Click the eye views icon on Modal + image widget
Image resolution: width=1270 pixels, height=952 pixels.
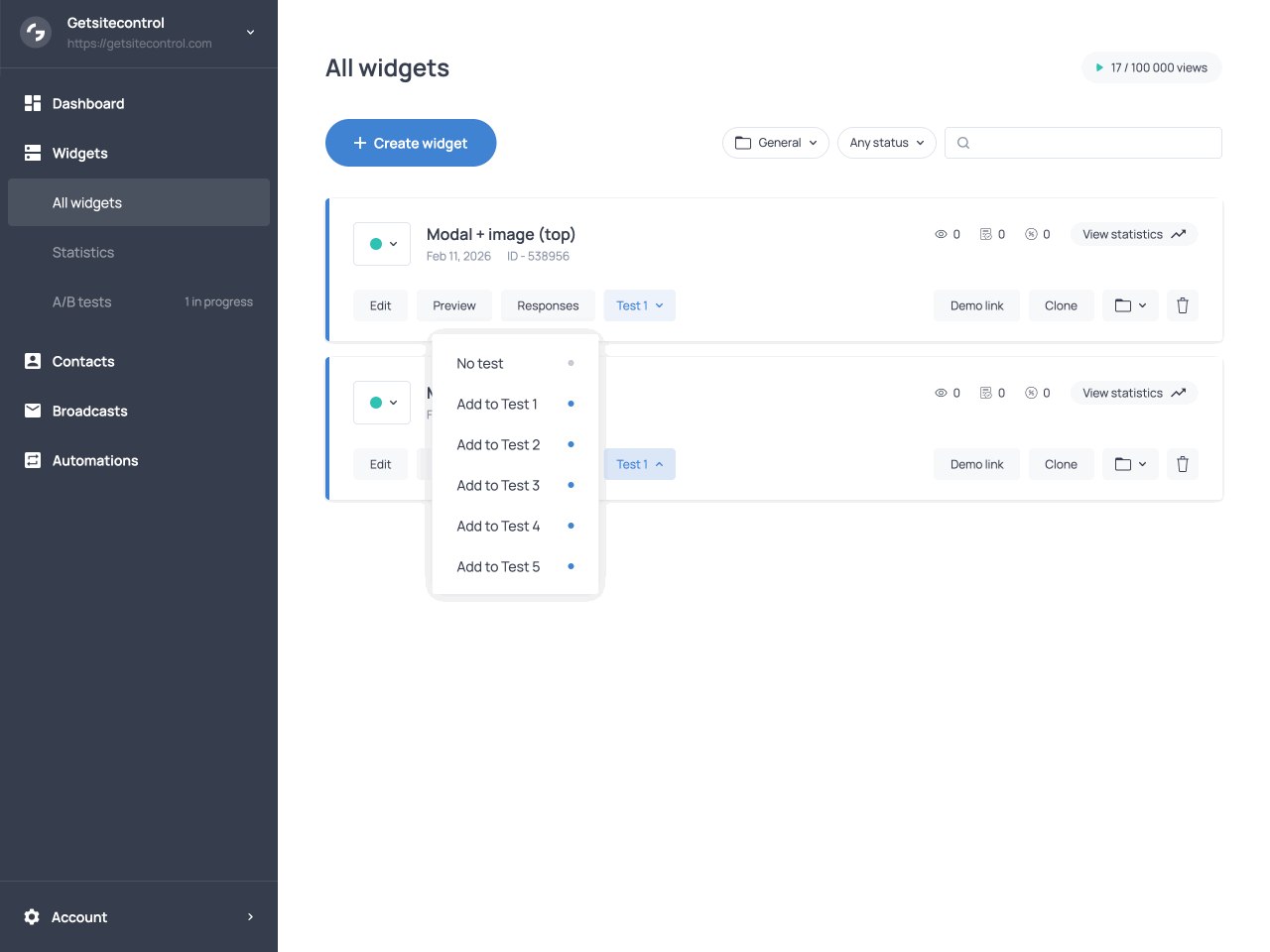click(941, 234)
